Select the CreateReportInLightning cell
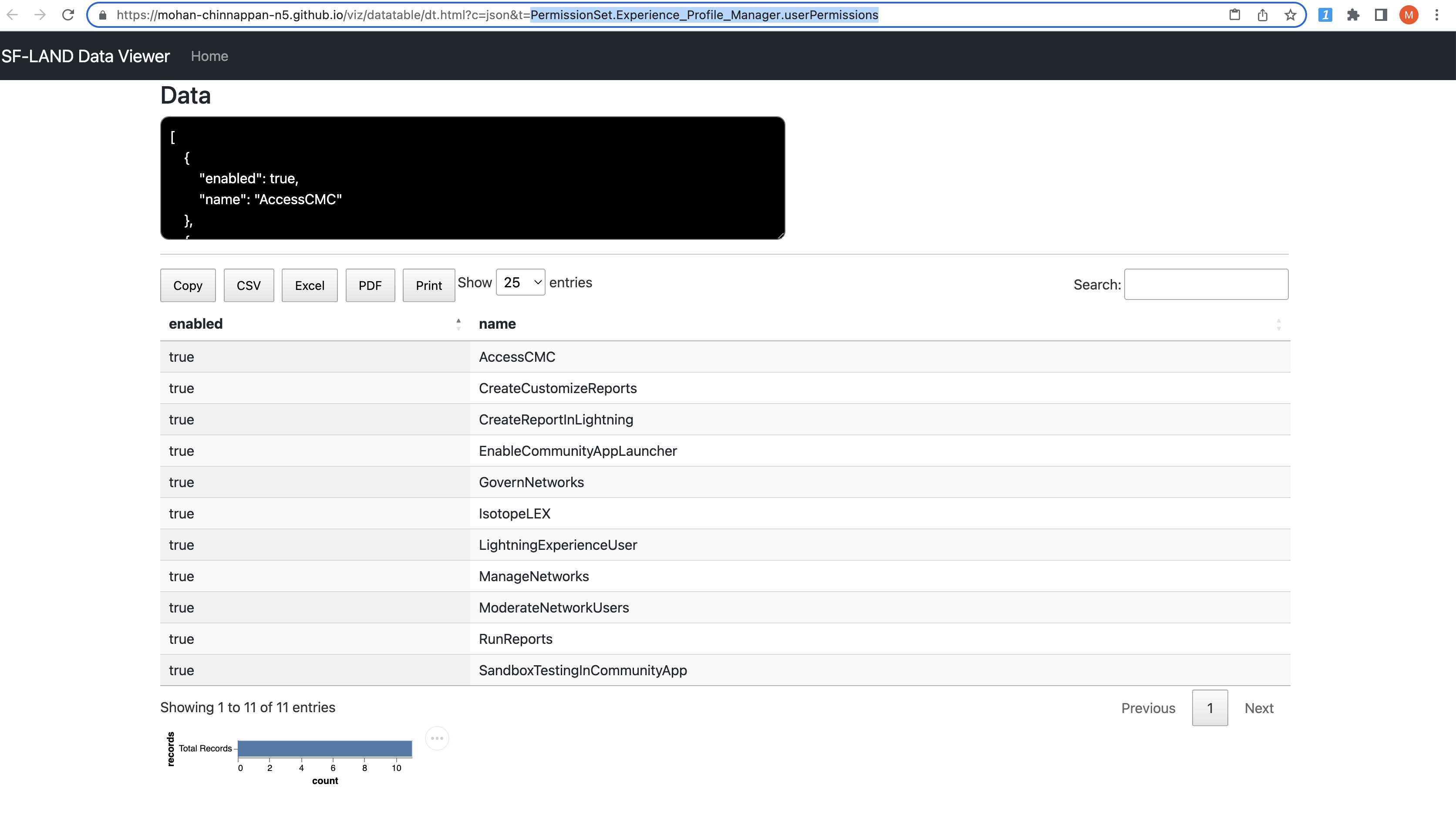 (880, 419)
